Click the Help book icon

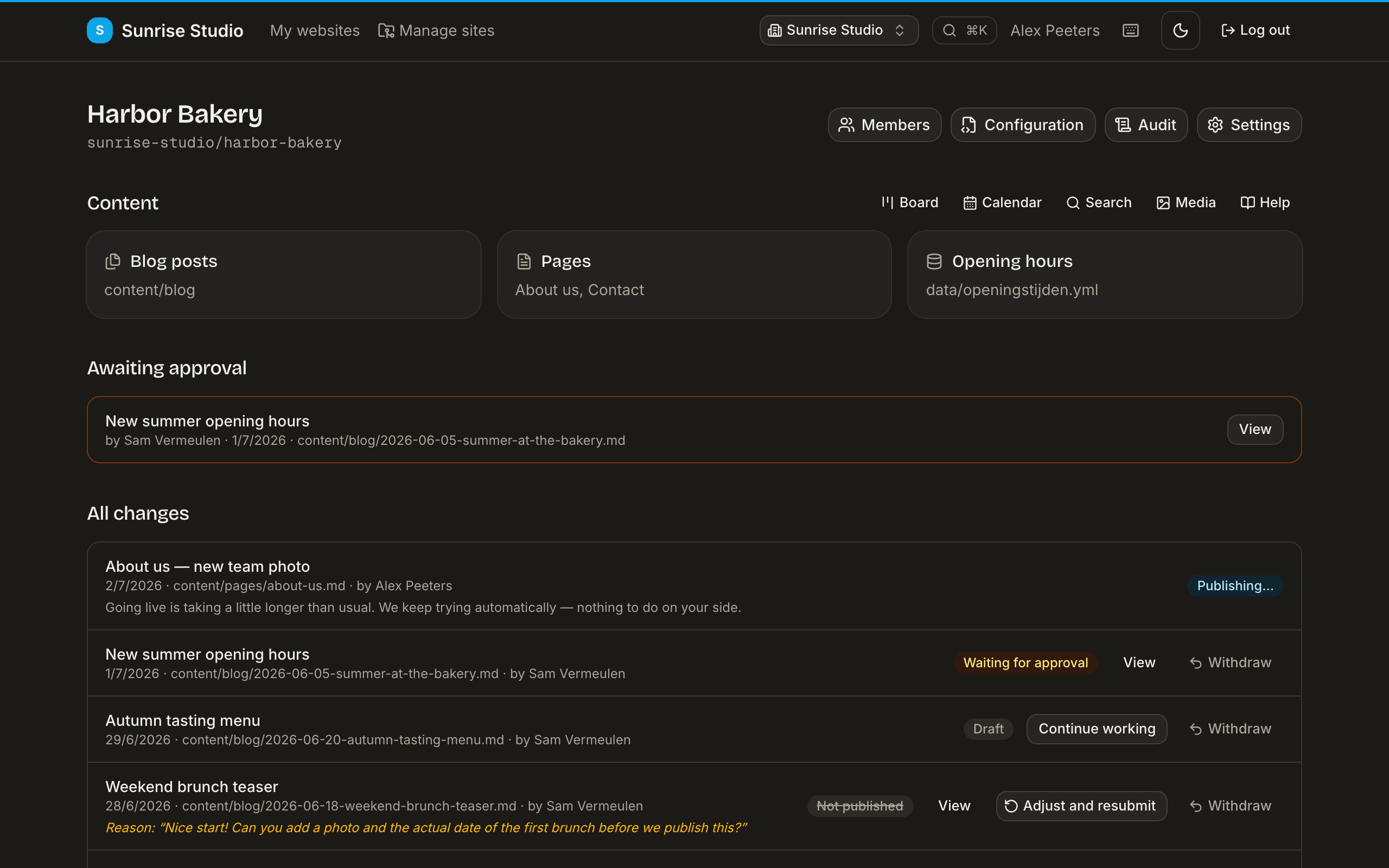click(x=1247, y=203)
